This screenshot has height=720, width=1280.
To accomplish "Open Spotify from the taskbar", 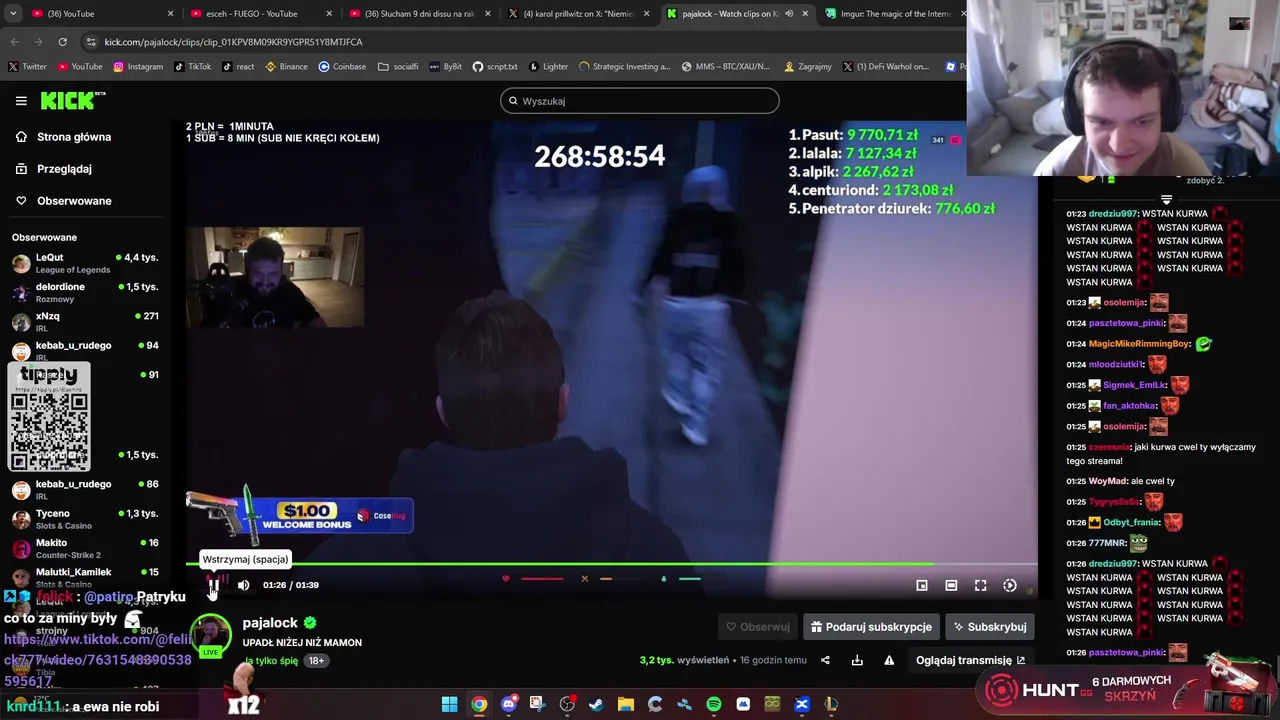I will [714, 705].
